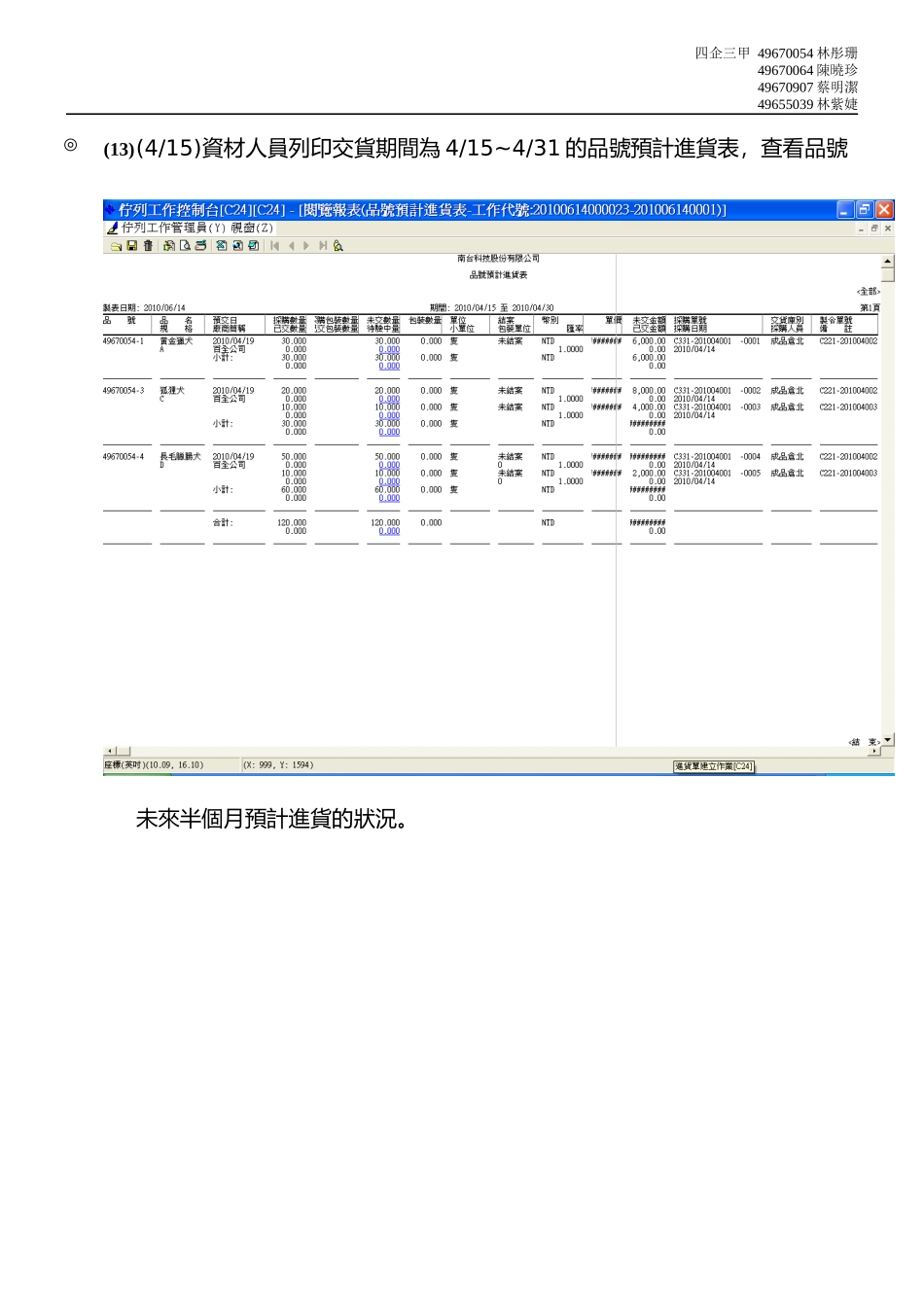Viewport: 924px width, 1307px height.
Task: Click order number C331-201004001 -0001
Action: (717, 341)
